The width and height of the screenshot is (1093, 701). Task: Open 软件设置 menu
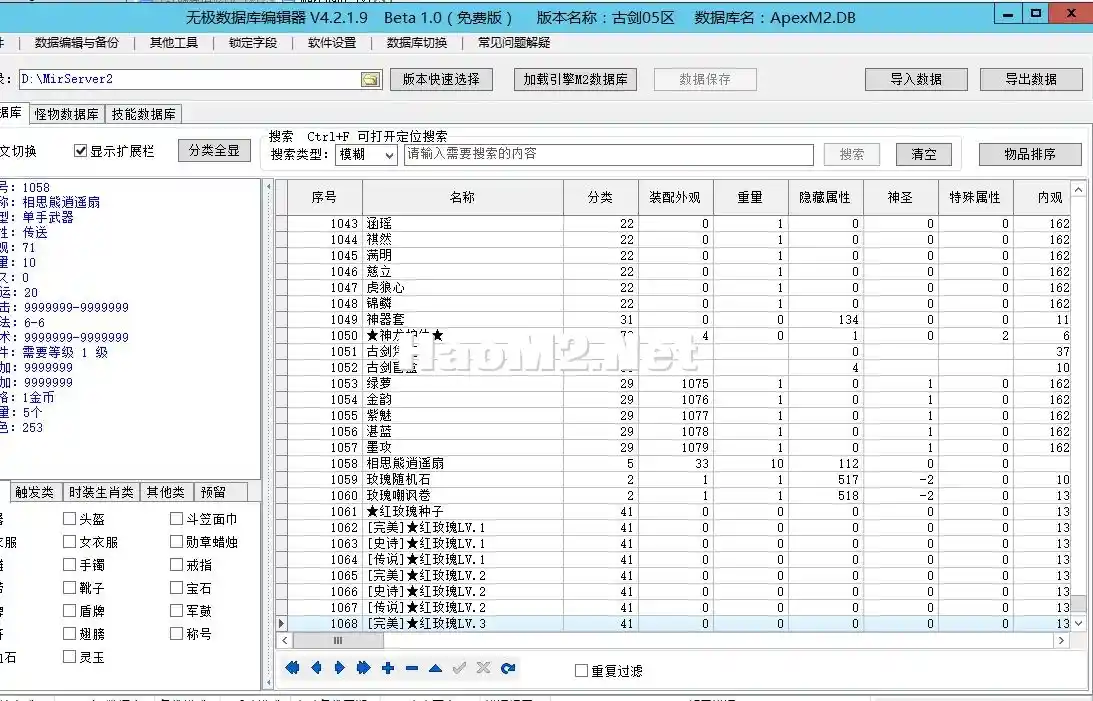coord(332,43)
